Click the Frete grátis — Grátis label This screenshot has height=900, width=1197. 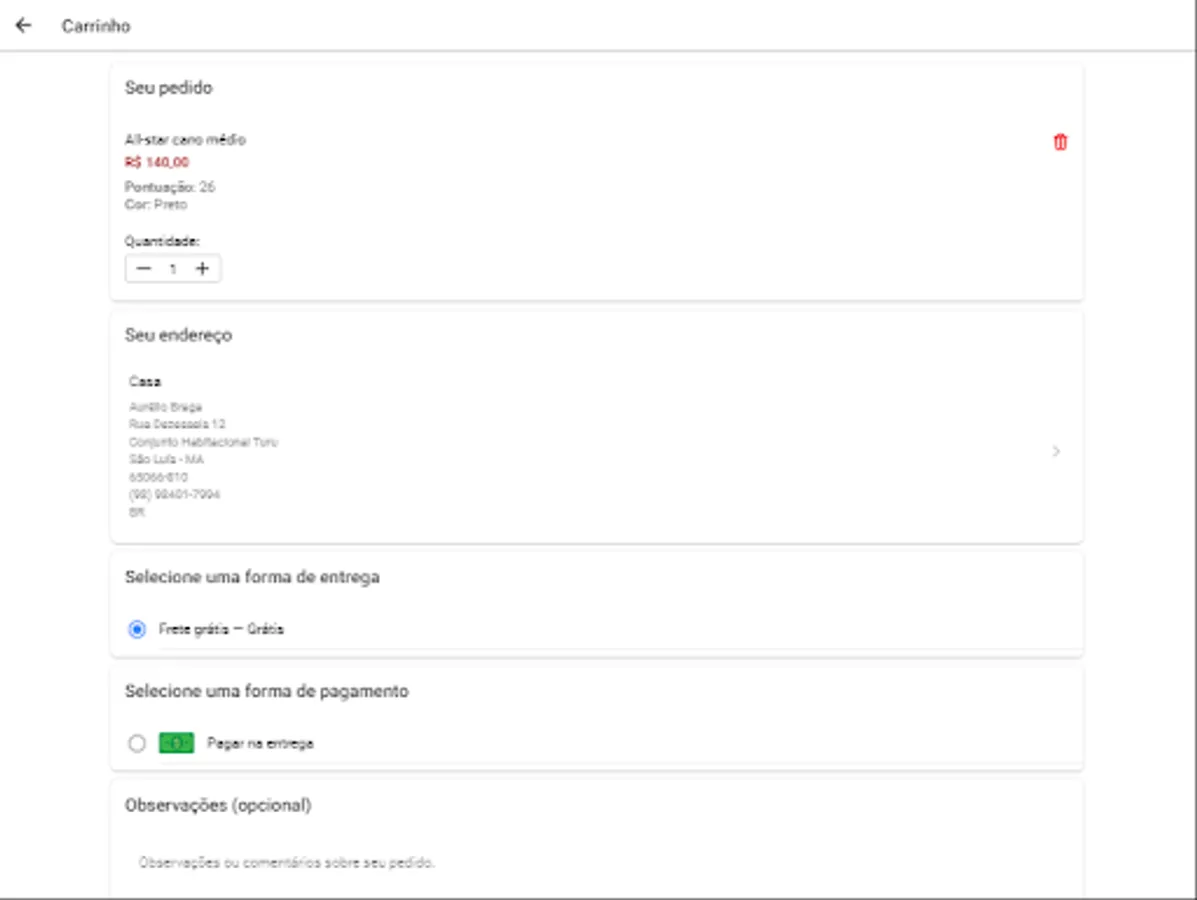coord(221,629)
